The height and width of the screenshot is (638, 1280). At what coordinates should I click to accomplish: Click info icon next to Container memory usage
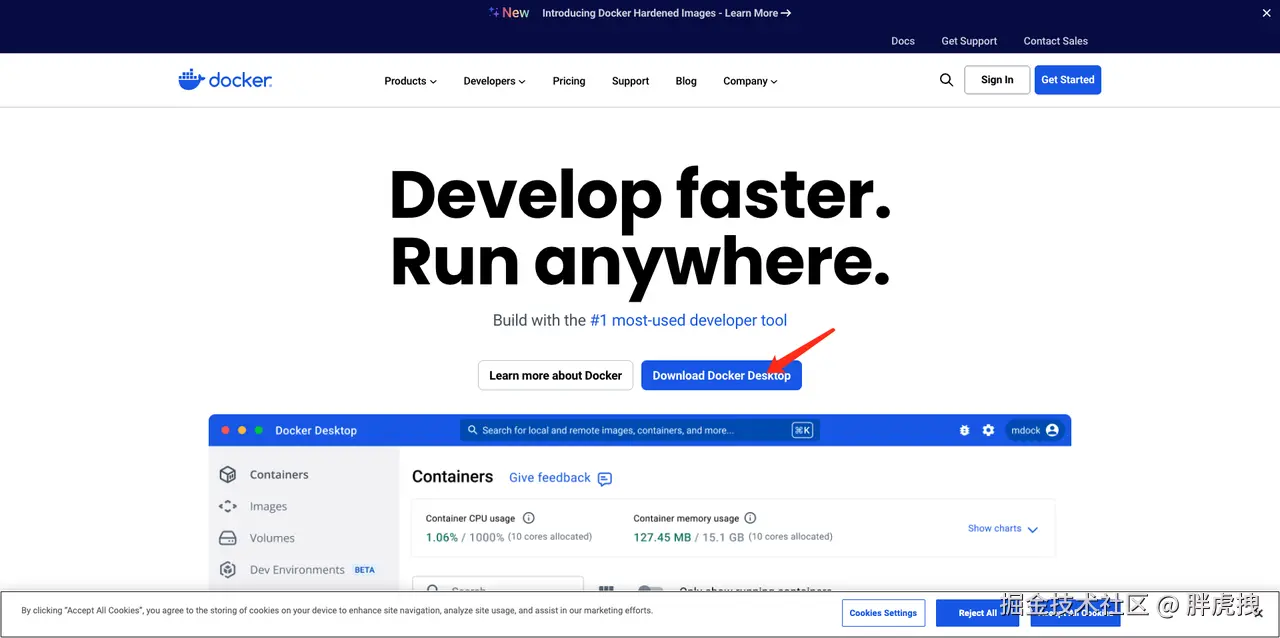click(x=750, y=518)
